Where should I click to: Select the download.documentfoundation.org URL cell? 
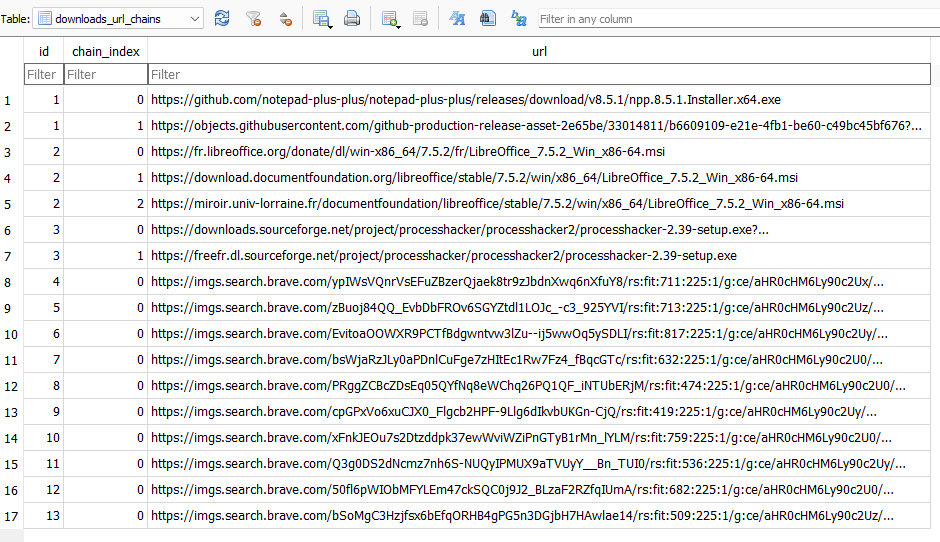click(x=539, y=177)
